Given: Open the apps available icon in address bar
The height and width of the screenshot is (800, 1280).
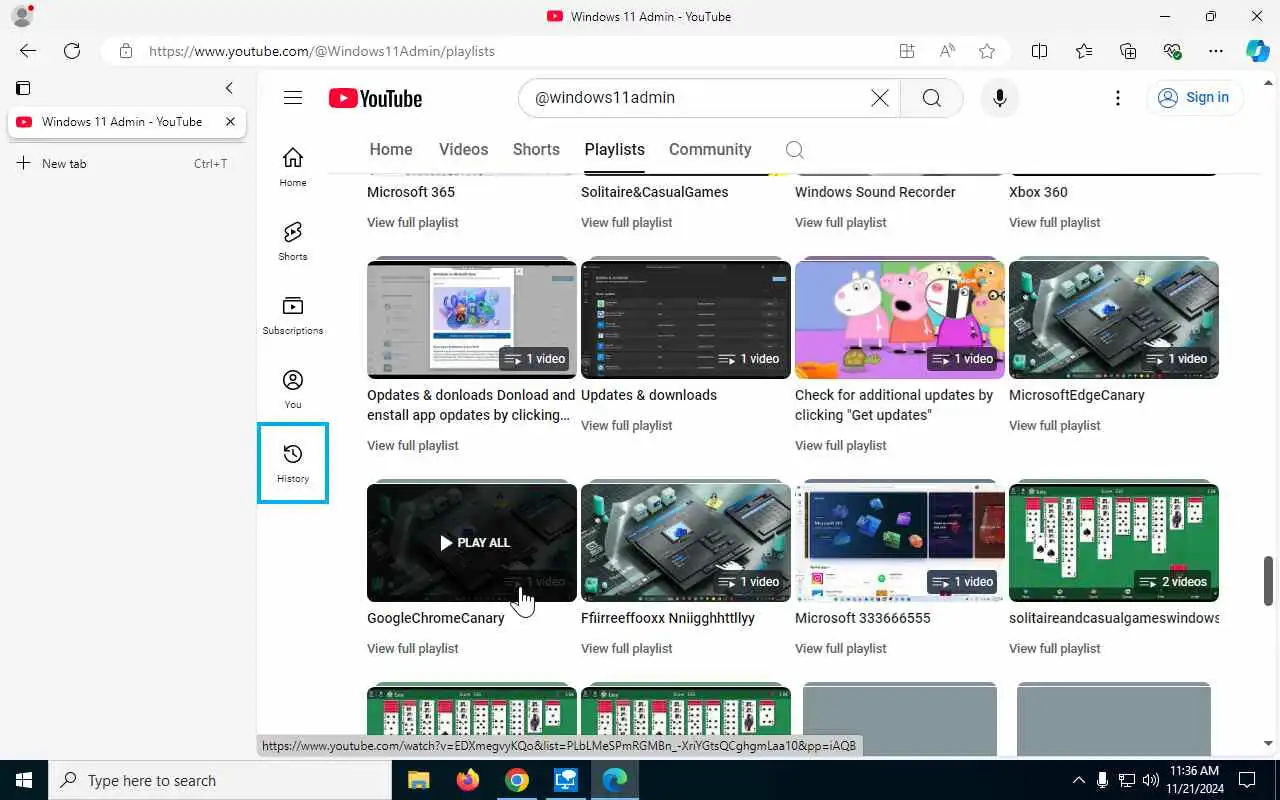Looking at the screenshot, I should click(x=907, y=51).
